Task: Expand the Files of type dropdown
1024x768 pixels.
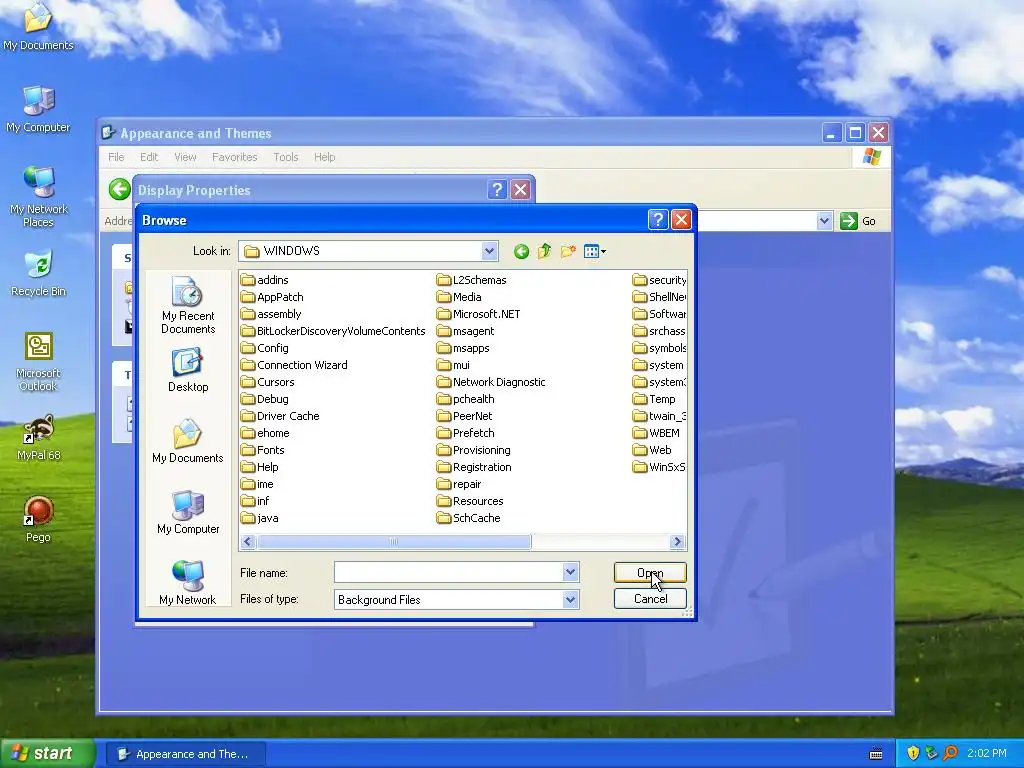Action: point(570,599)
